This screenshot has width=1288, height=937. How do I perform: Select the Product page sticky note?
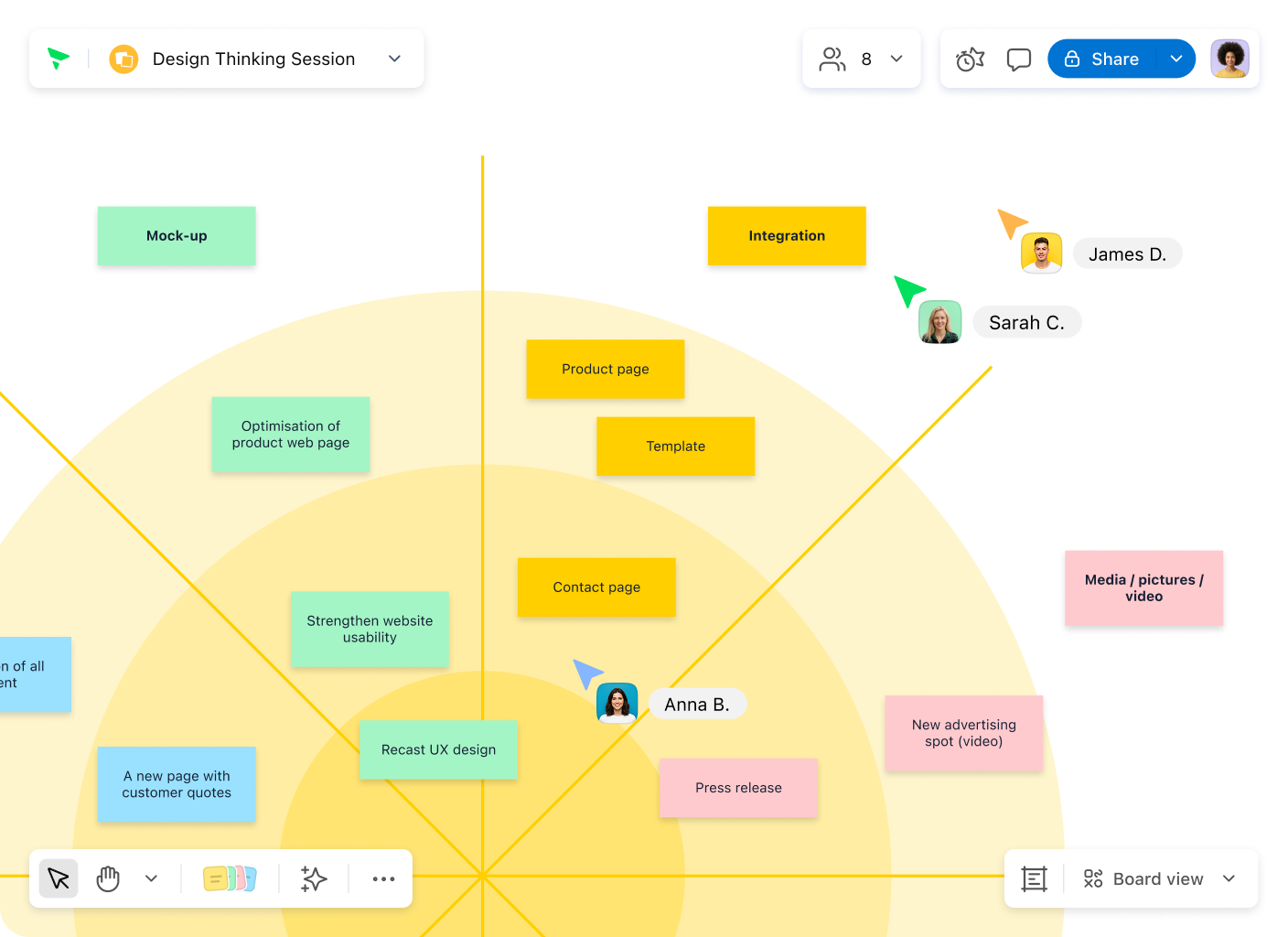(x=606, y=370)
